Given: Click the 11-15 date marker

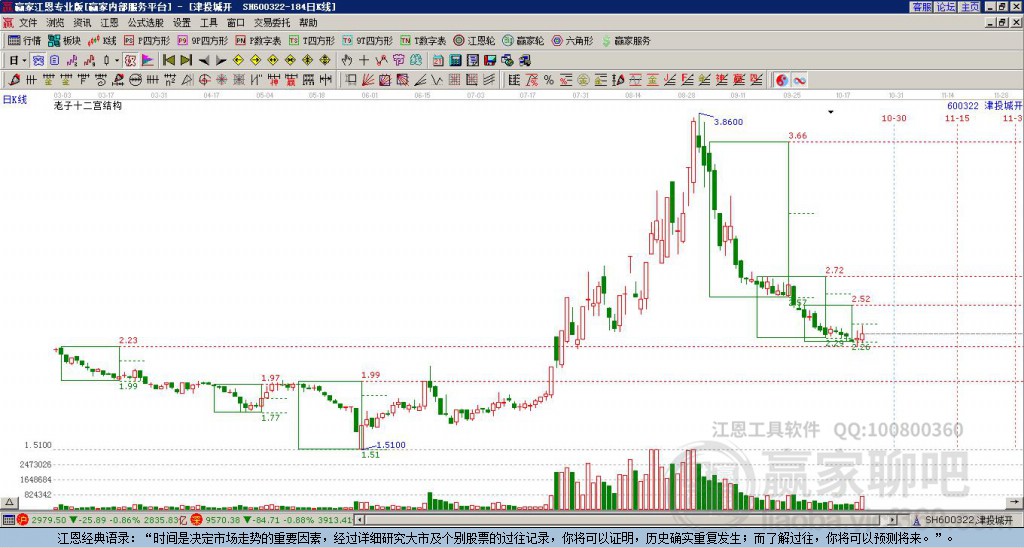Looking at the screenshot, I should click(x=957, y=118).
